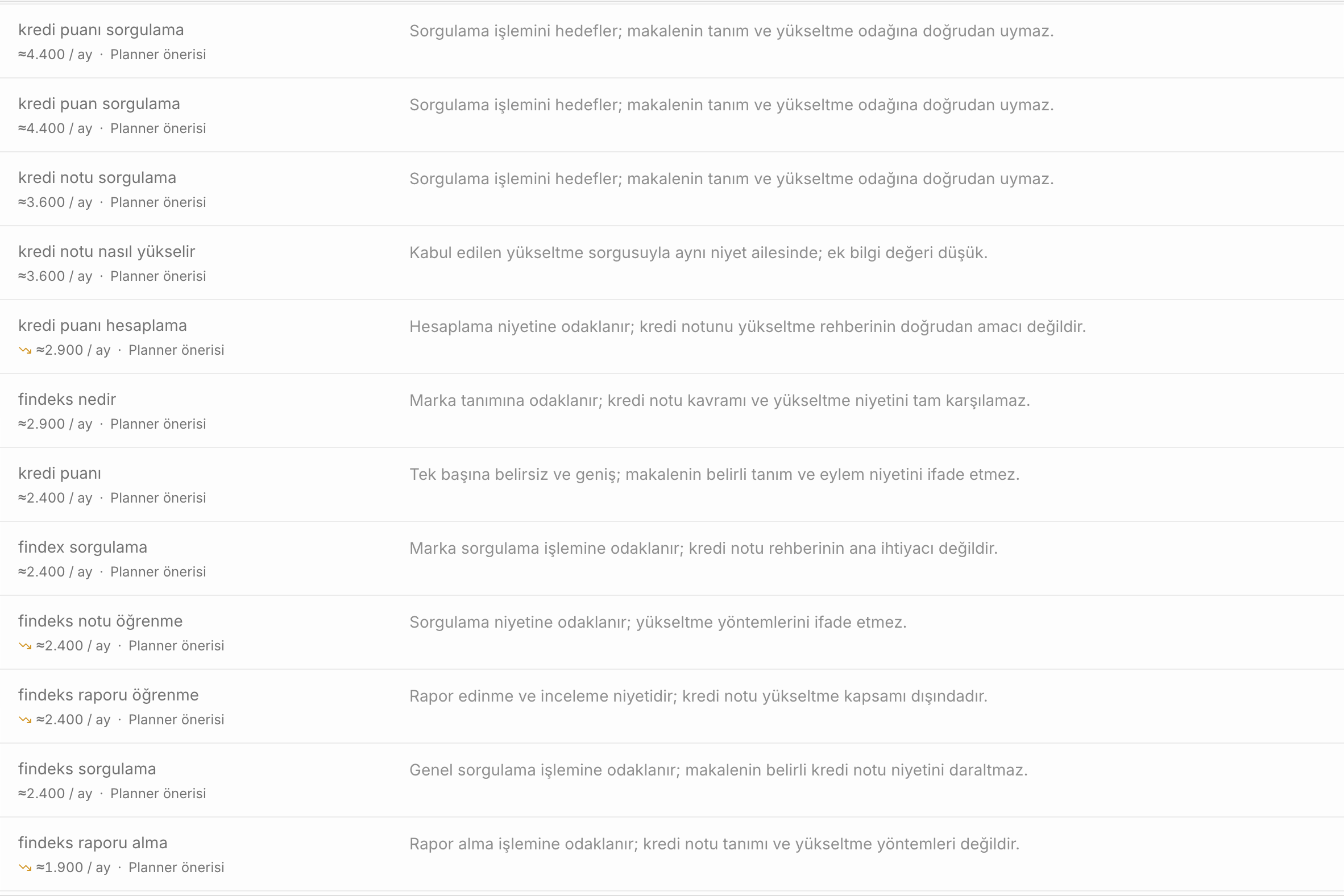This screenshot has width=1344, height=896.
Task: Choose the kredi notu nasıl yükselir keyword
Action: 107,251
